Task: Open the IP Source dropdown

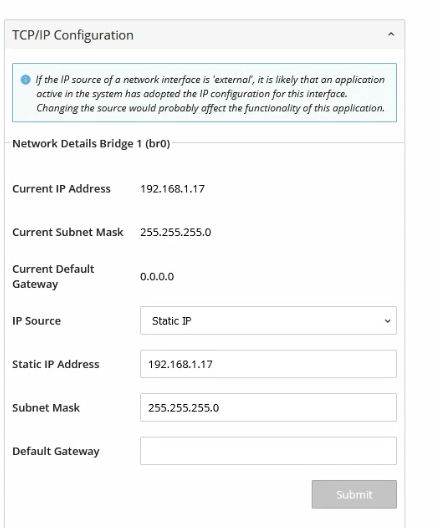Action: point(268,321)
